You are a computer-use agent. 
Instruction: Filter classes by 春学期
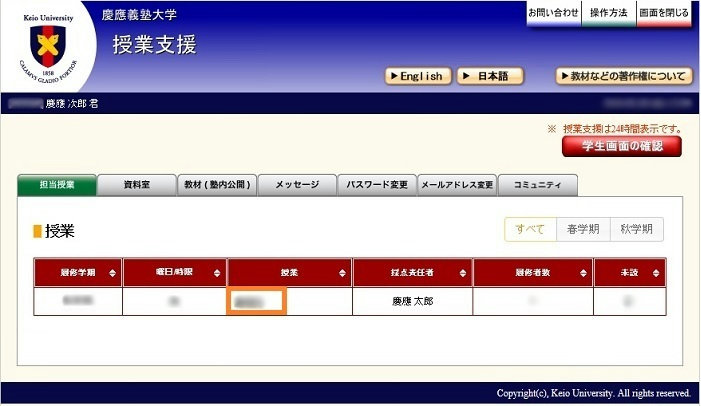point(582,229)
